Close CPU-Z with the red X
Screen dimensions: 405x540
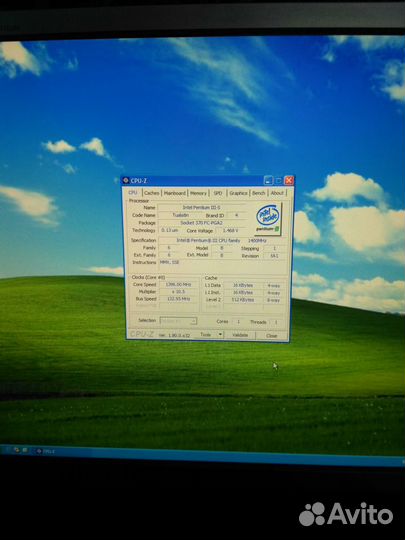click(x=289, y=180)
